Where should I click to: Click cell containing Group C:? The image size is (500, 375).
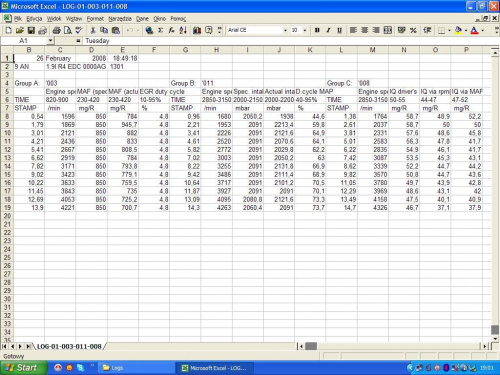(341, 83)
